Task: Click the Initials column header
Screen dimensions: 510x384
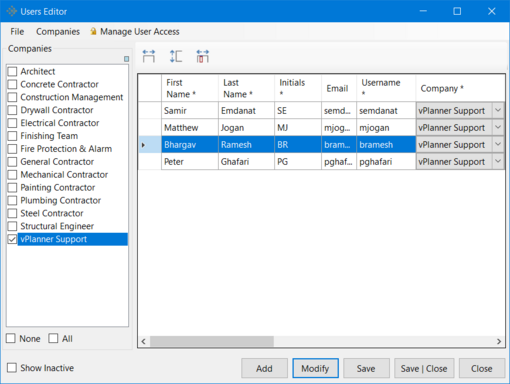Action: point(298,88)
